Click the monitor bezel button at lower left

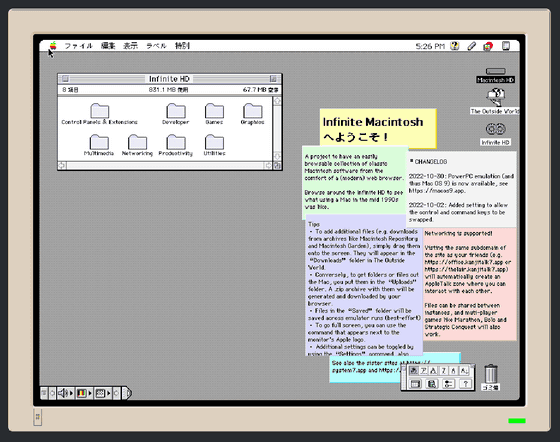coord(38,417)
